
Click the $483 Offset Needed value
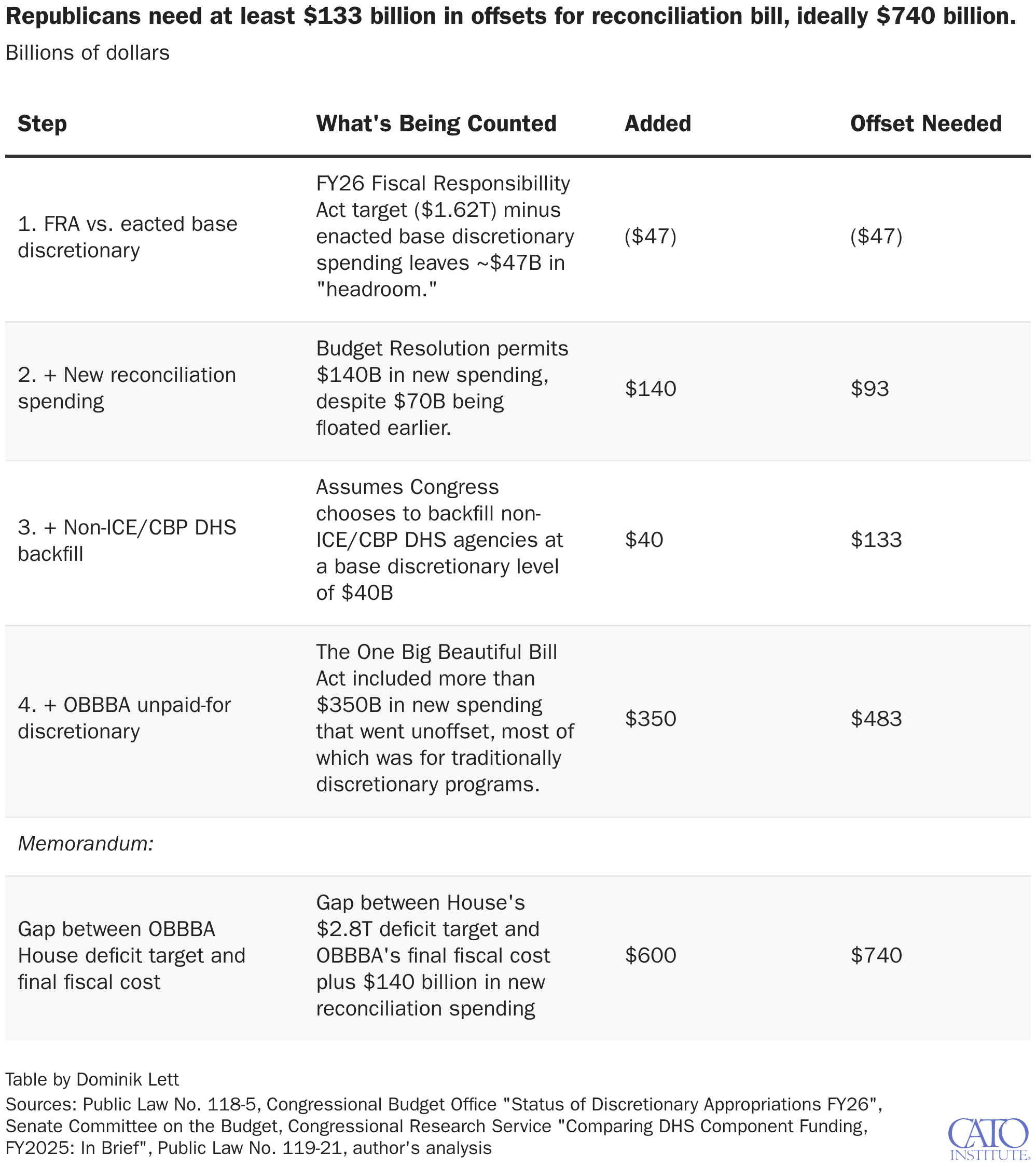(876, 719)
